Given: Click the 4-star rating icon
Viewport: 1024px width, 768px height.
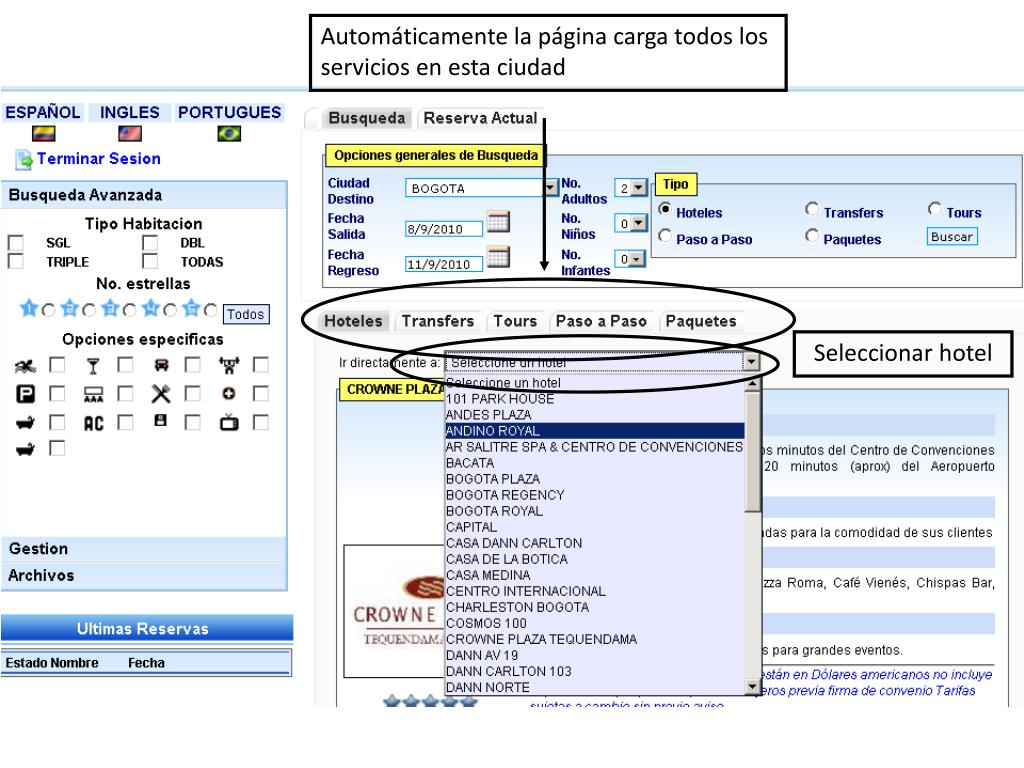Looking at the screenshot, I should point(151,308).
